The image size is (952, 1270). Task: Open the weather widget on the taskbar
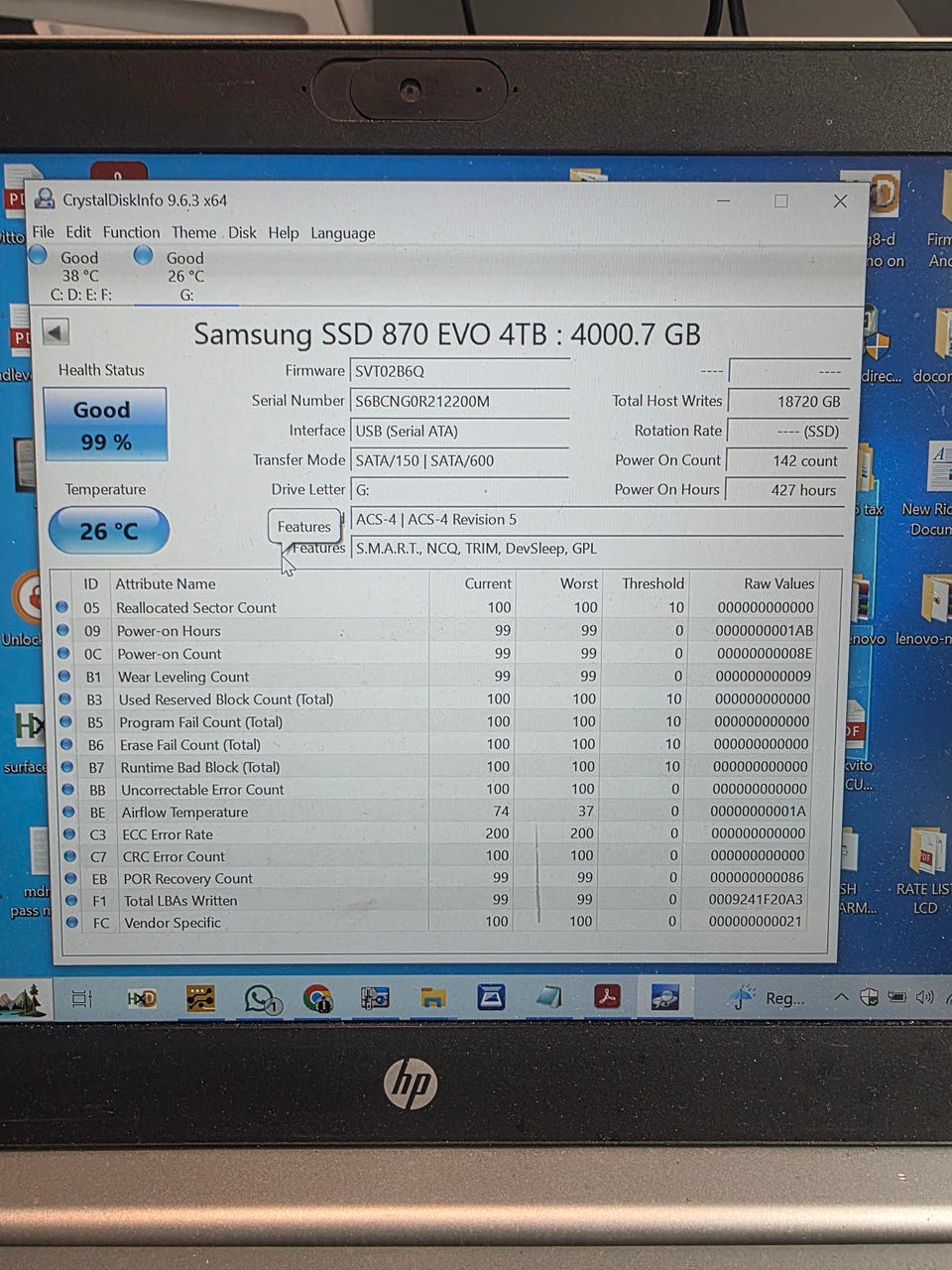(766, 998)
